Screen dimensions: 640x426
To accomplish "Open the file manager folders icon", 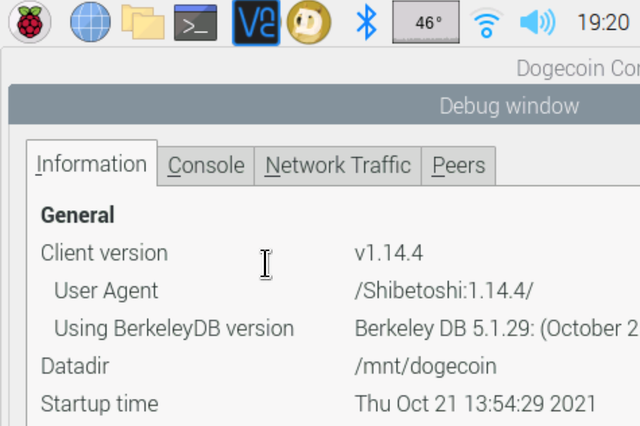I will (143, 22).
